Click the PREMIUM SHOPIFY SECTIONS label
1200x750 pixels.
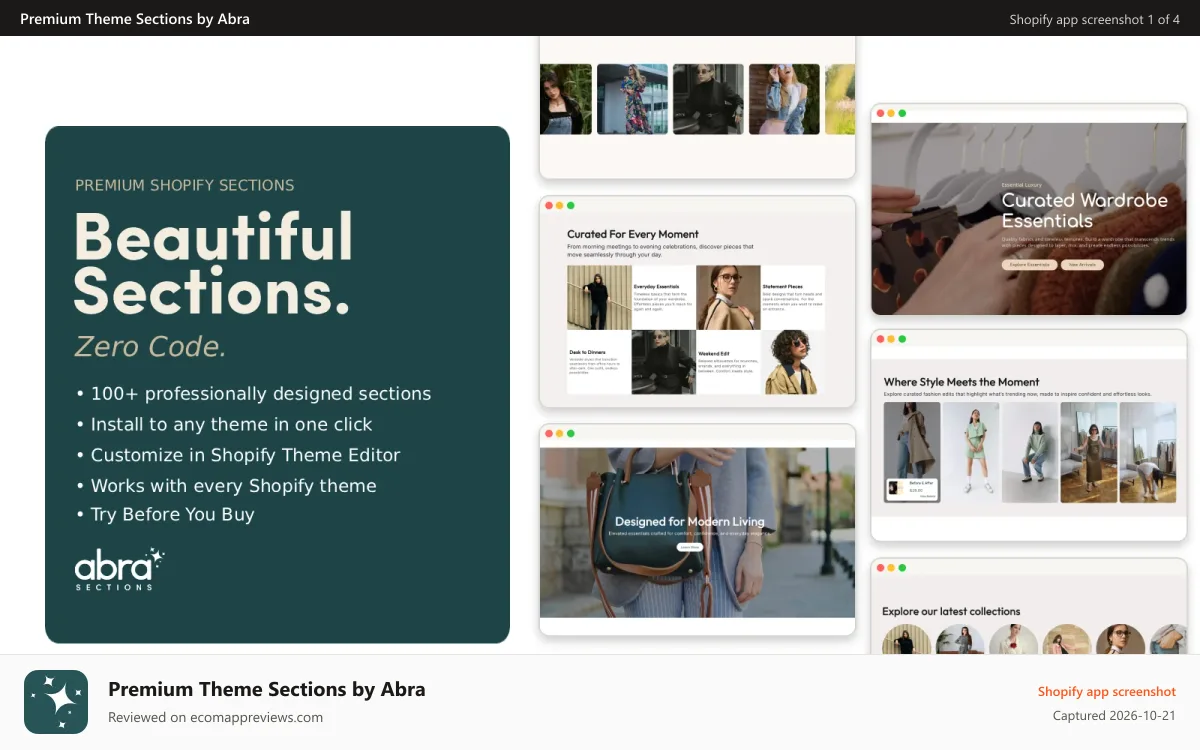(185, 185)
